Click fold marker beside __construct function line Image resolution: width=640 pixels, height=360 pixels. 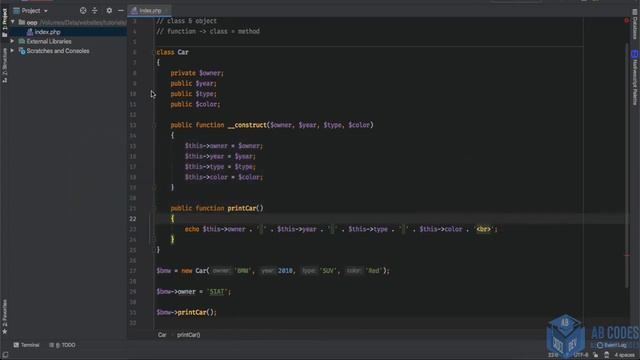pyautogui.click(x=154, y=125)
